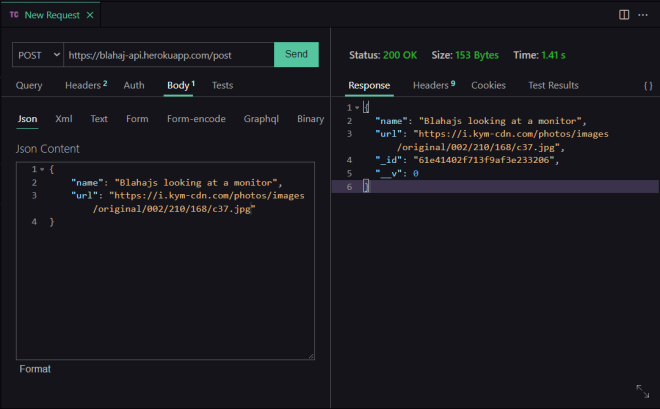Viewport: 660px width, 409px height.
Task: Click the Send button
Action: pos(296,54)
